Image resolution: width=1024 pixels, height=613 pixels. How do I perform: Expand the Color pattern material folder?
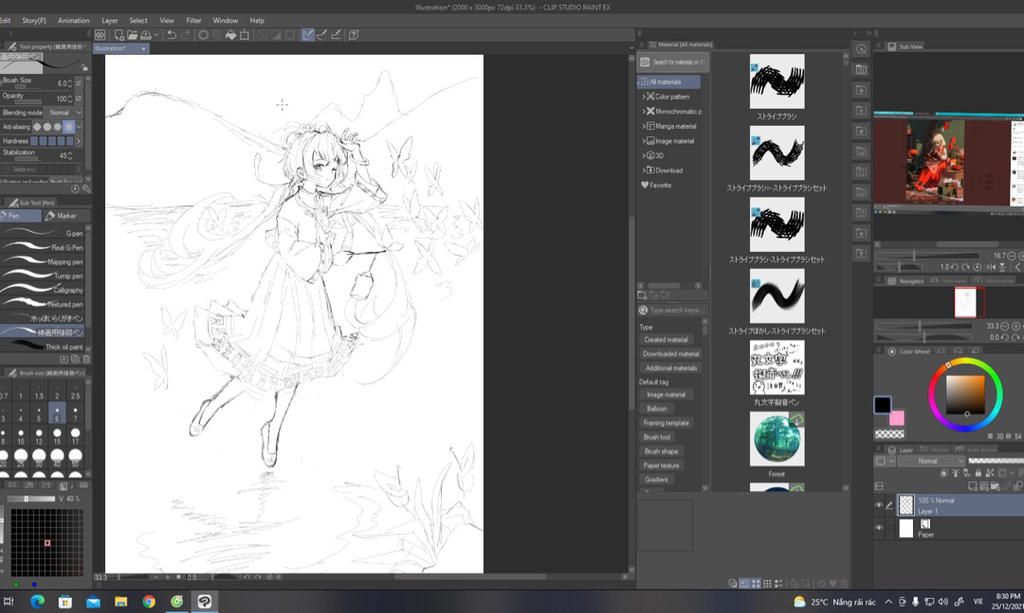[x=643, y=97]
